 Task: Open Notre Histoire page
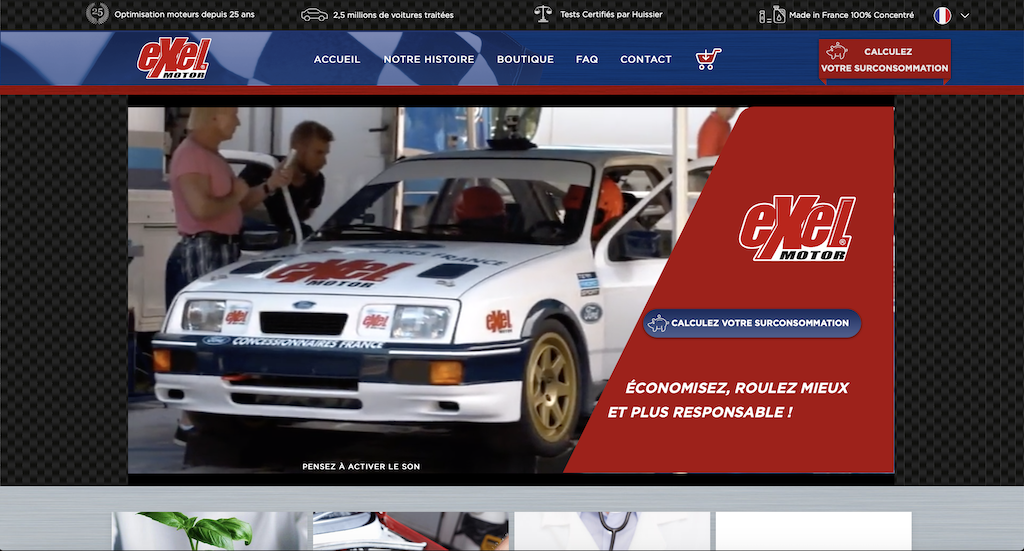coord(429,59)
